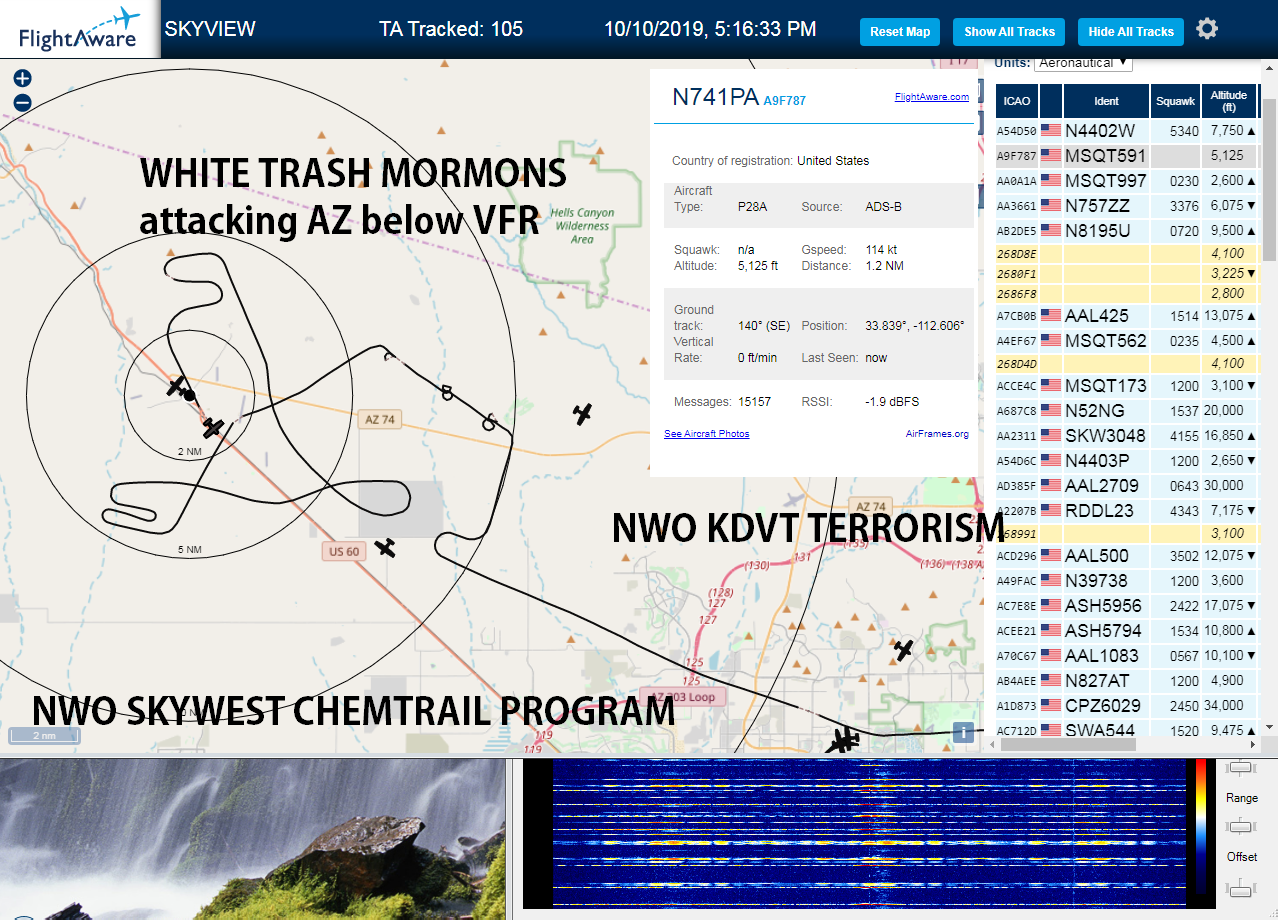Sort table by ICAO column header

tap(1016, 101)
